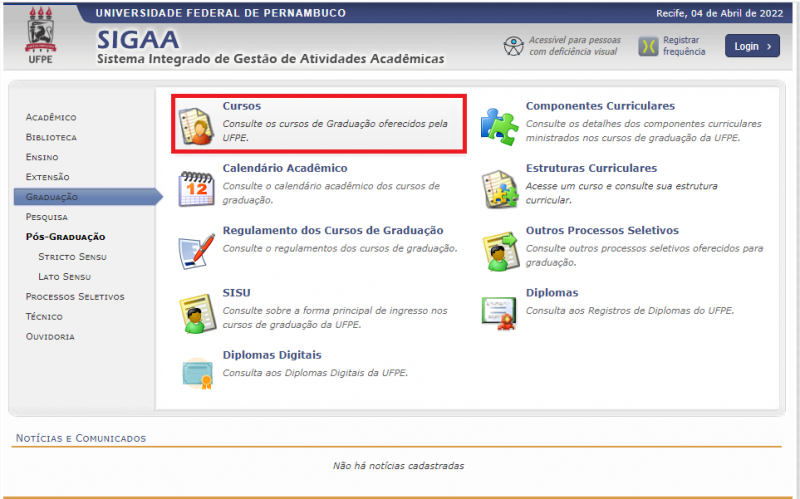This screenshot has width=800, height=499.
Task: Open the Diplomas Digitais link
Action: (x=272, y=355)
